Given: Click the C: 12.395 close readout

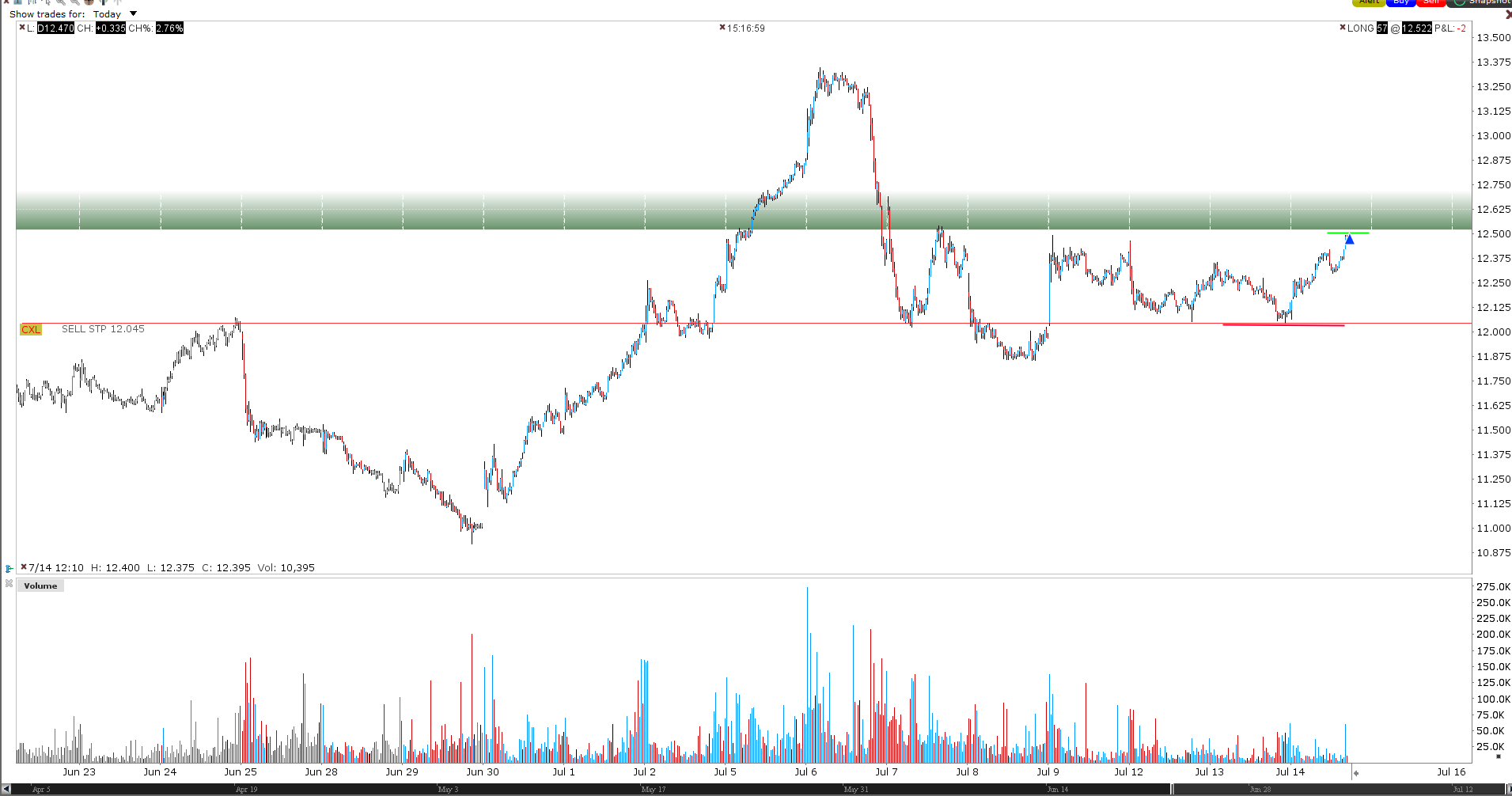Looking at the screenshot, I should click(x=226, y=567).
